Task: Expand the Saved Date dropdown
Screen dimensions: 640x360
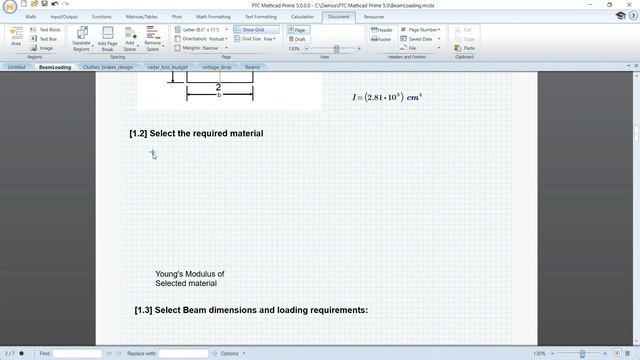Action: click(x=439, y=39)
